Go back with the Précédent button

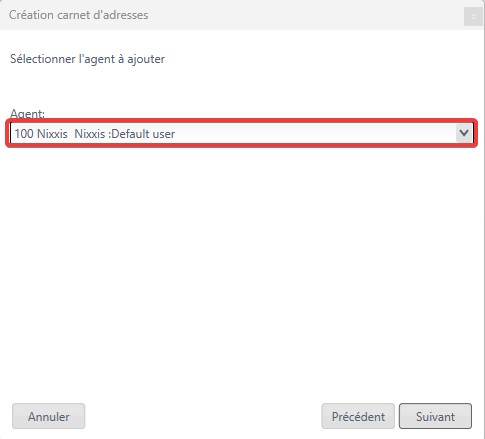click(358, 416)
